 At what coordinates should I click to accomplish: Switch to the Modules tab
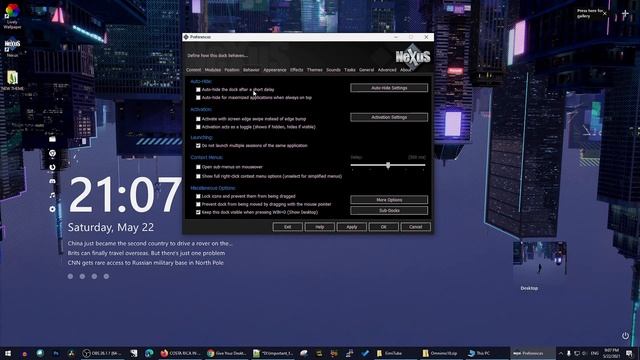pyautogui.click(x=213, y=70)
